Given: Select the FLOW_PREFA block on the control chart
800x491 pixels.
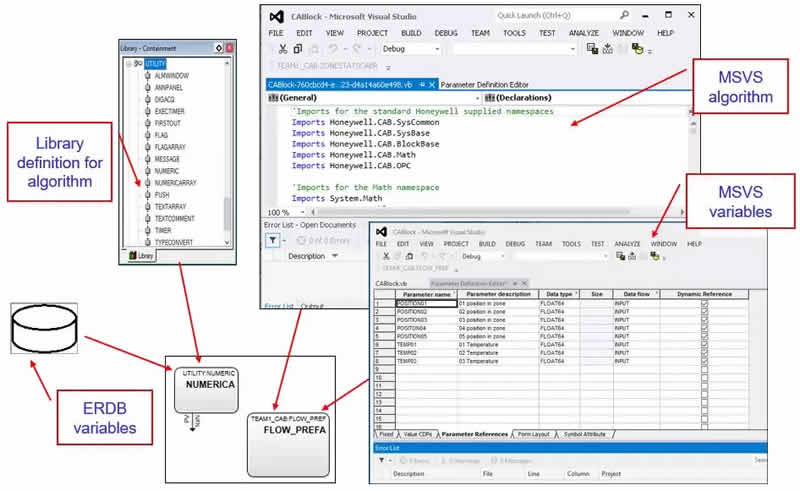Looking at the screenshot, I should (288, 445).
